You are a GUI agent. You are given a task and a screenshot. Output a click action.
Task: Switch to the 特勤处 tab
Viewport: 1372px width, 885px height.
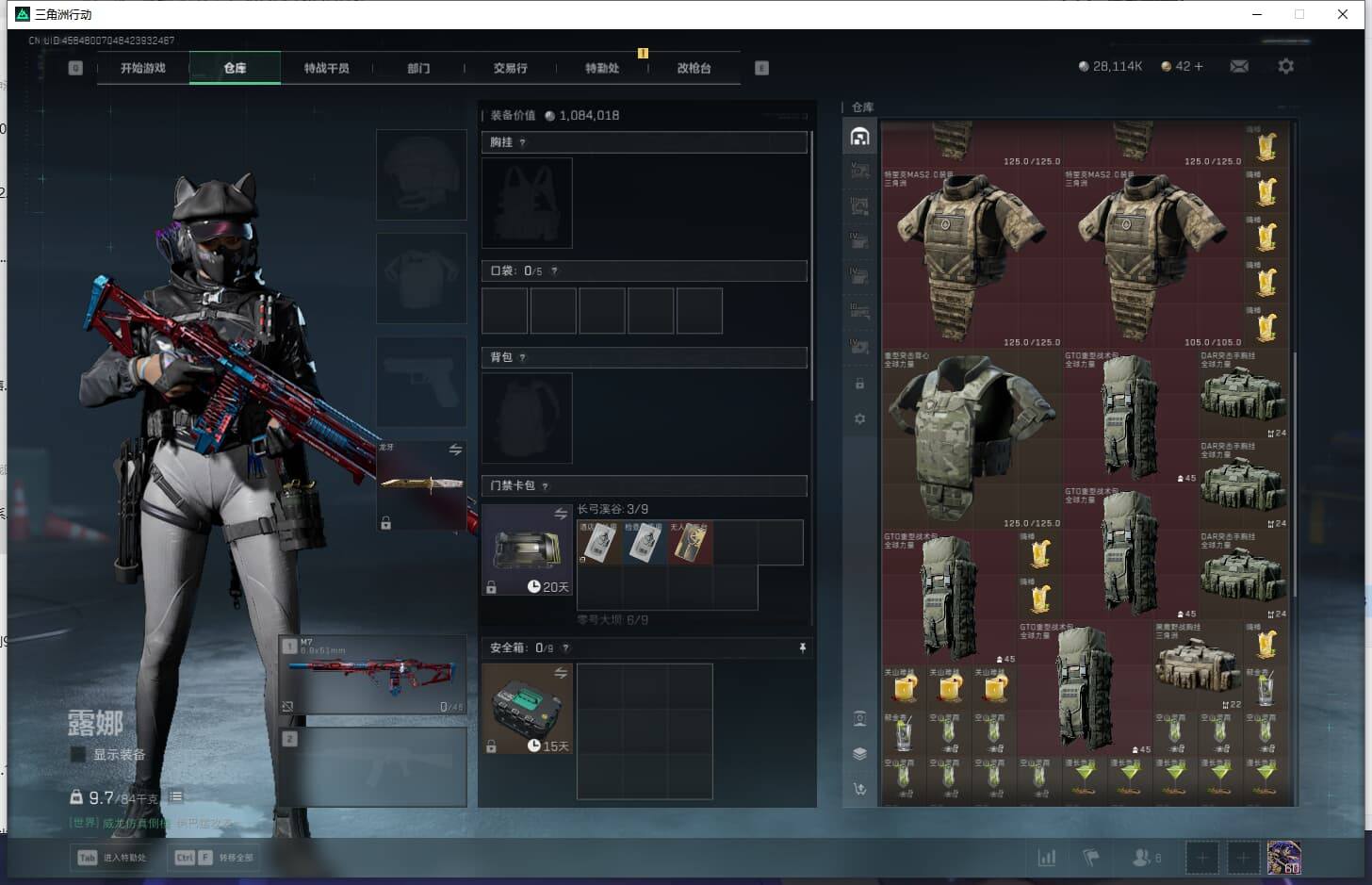click(602, 68)
